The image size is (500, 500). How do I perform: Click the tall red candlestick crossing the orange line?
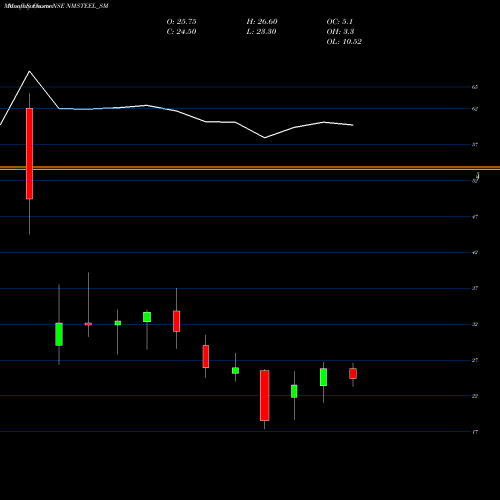pos(29,154)
